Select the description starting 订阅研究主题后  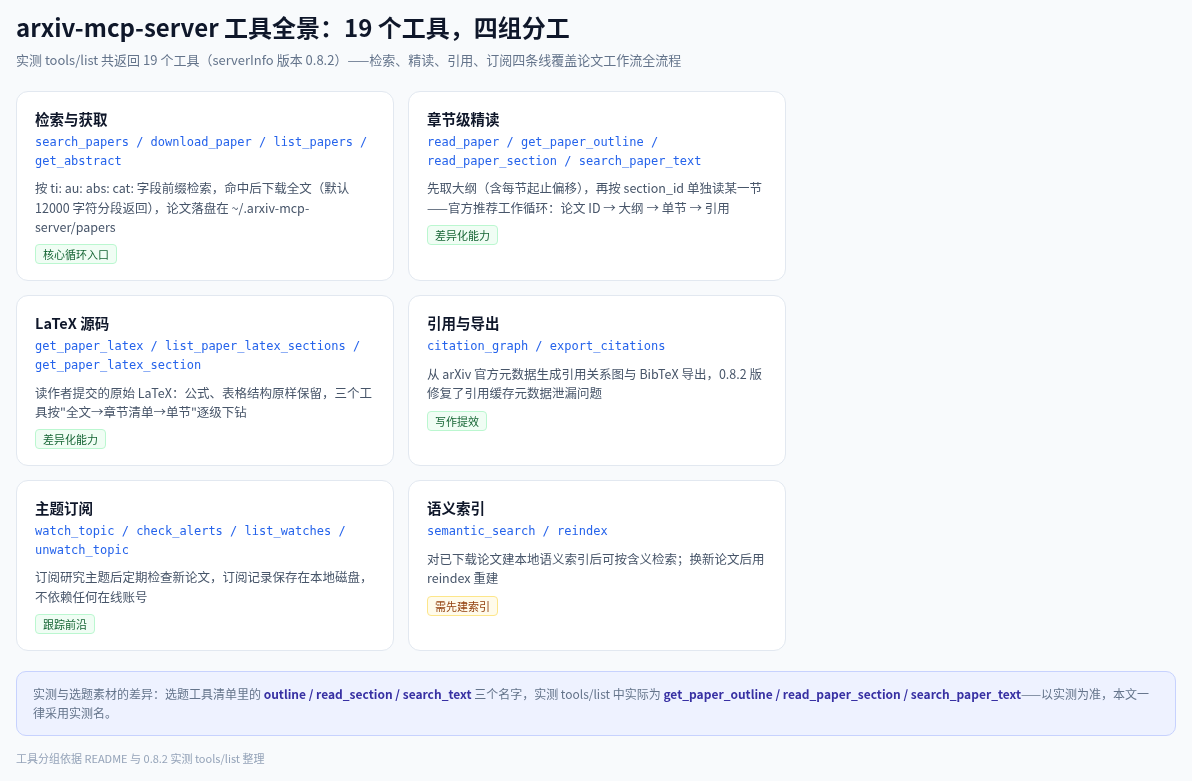point(202,587)
